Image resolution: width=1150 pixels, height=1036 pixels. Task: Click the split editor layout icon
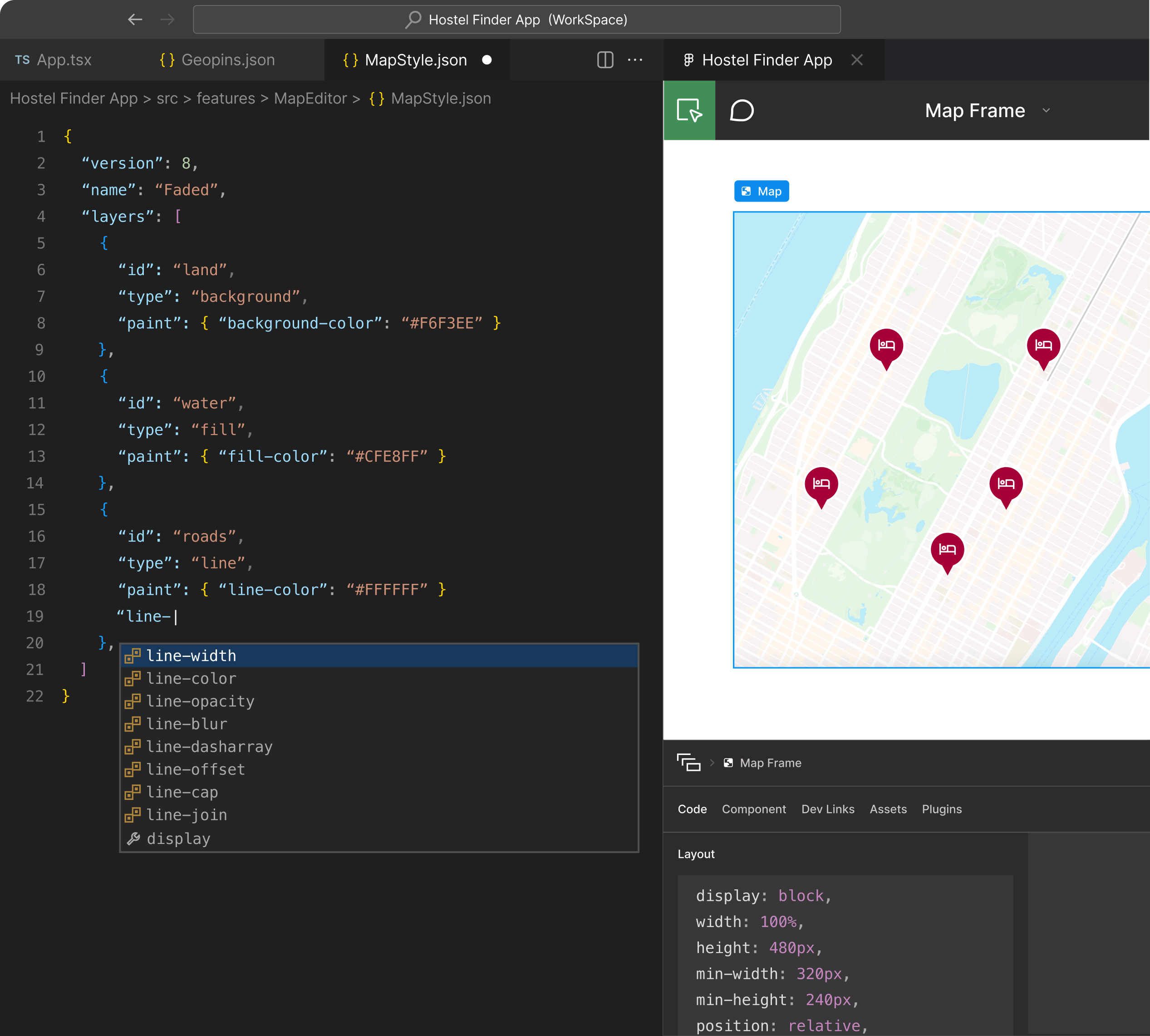tap(605, 60)
